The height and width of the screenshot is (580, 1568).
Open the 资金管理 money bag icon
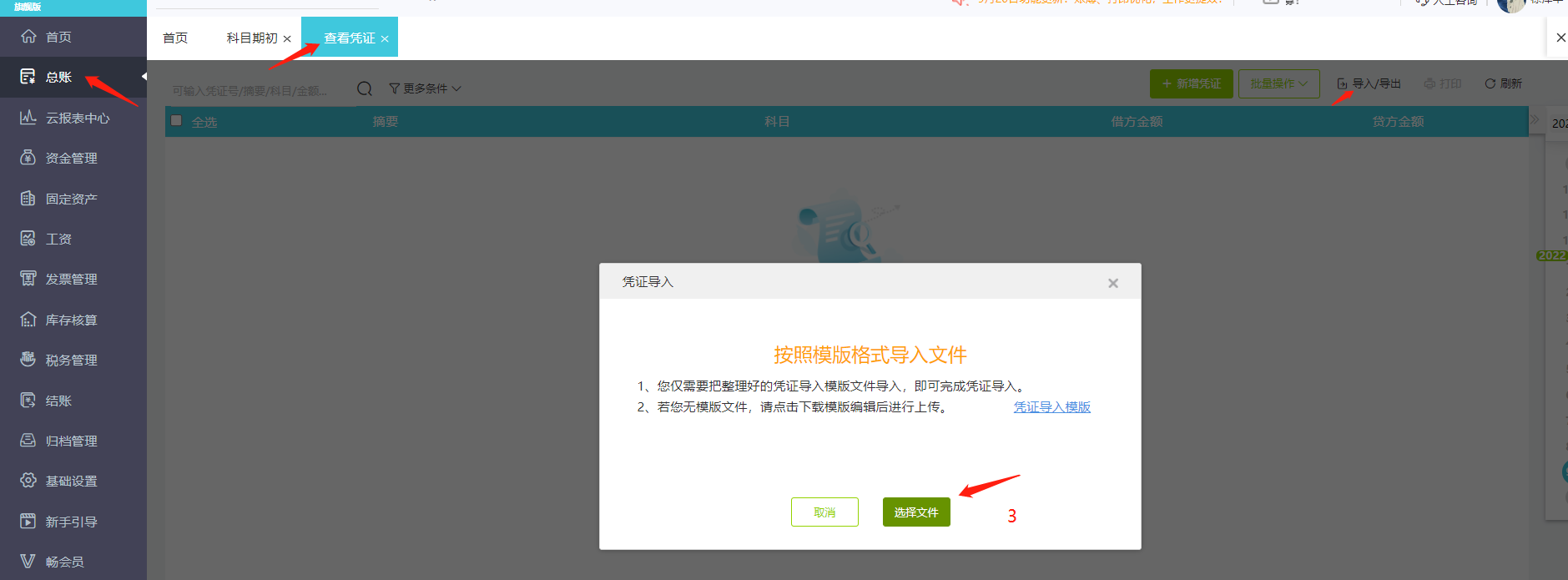[28, 158]
